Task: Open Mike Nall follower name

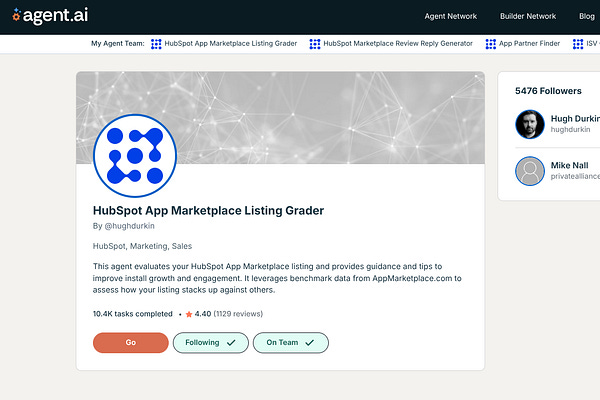Action: coord(569,165)
